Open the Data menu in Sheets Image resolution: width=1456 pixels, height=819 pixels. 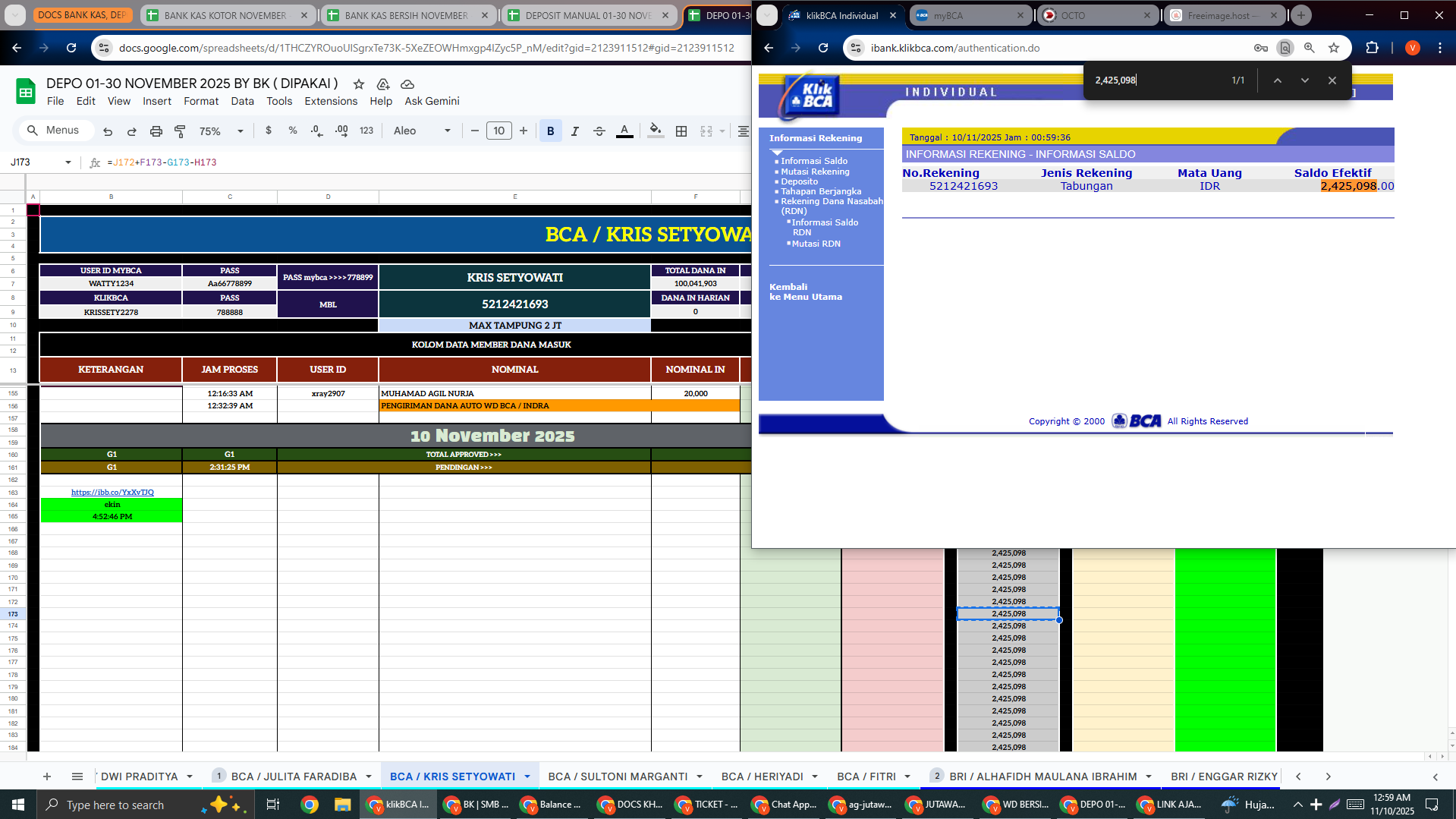[243, 101]
